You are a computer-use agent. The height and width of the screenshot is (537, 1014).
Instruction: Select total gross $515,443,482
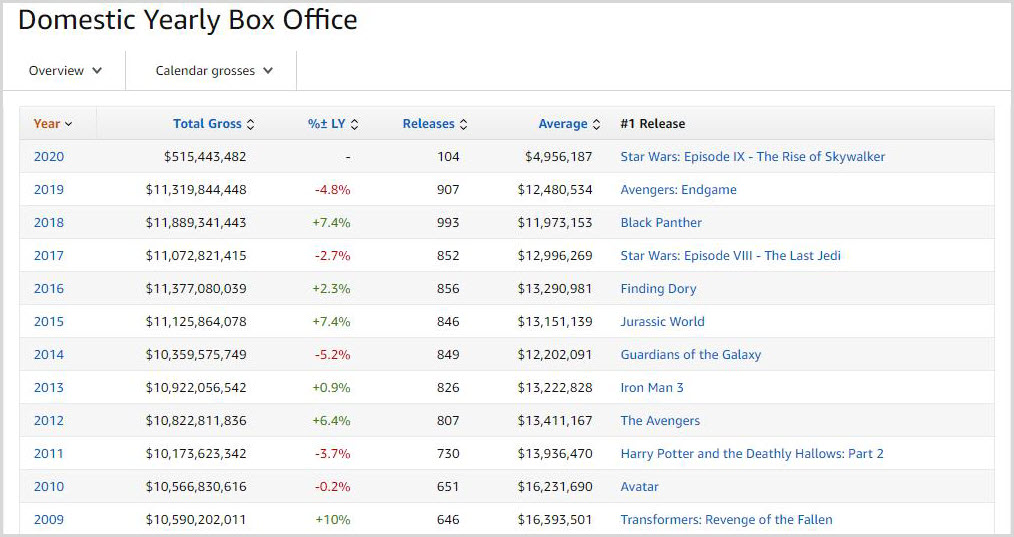point(205,157)
